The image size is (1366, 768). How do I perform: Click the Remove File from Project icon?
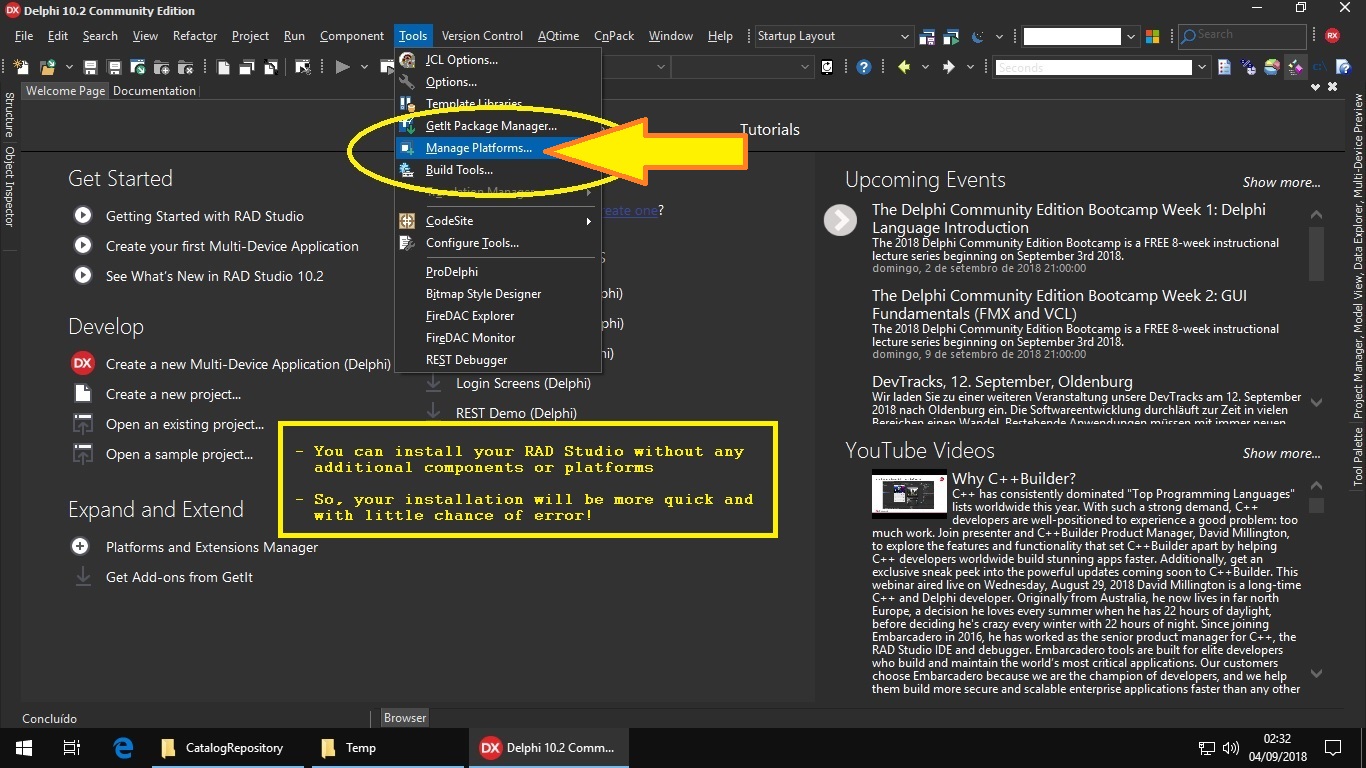point(185,67)
